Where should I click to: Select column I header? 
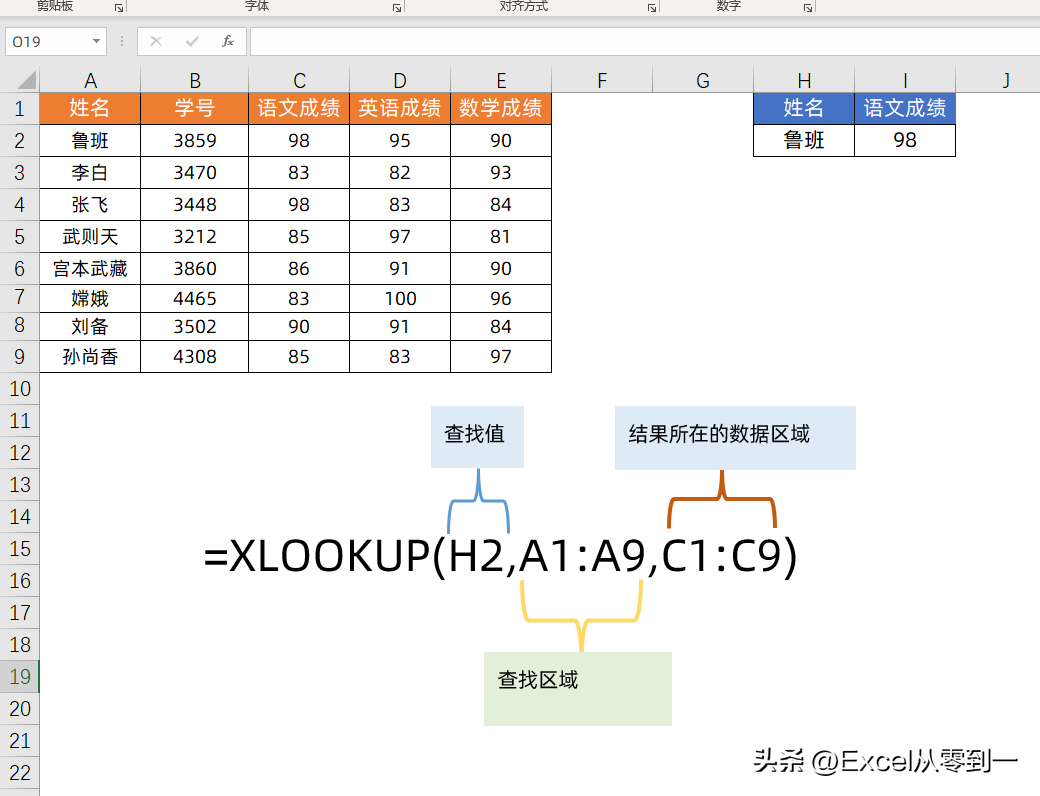pos(905,80)
